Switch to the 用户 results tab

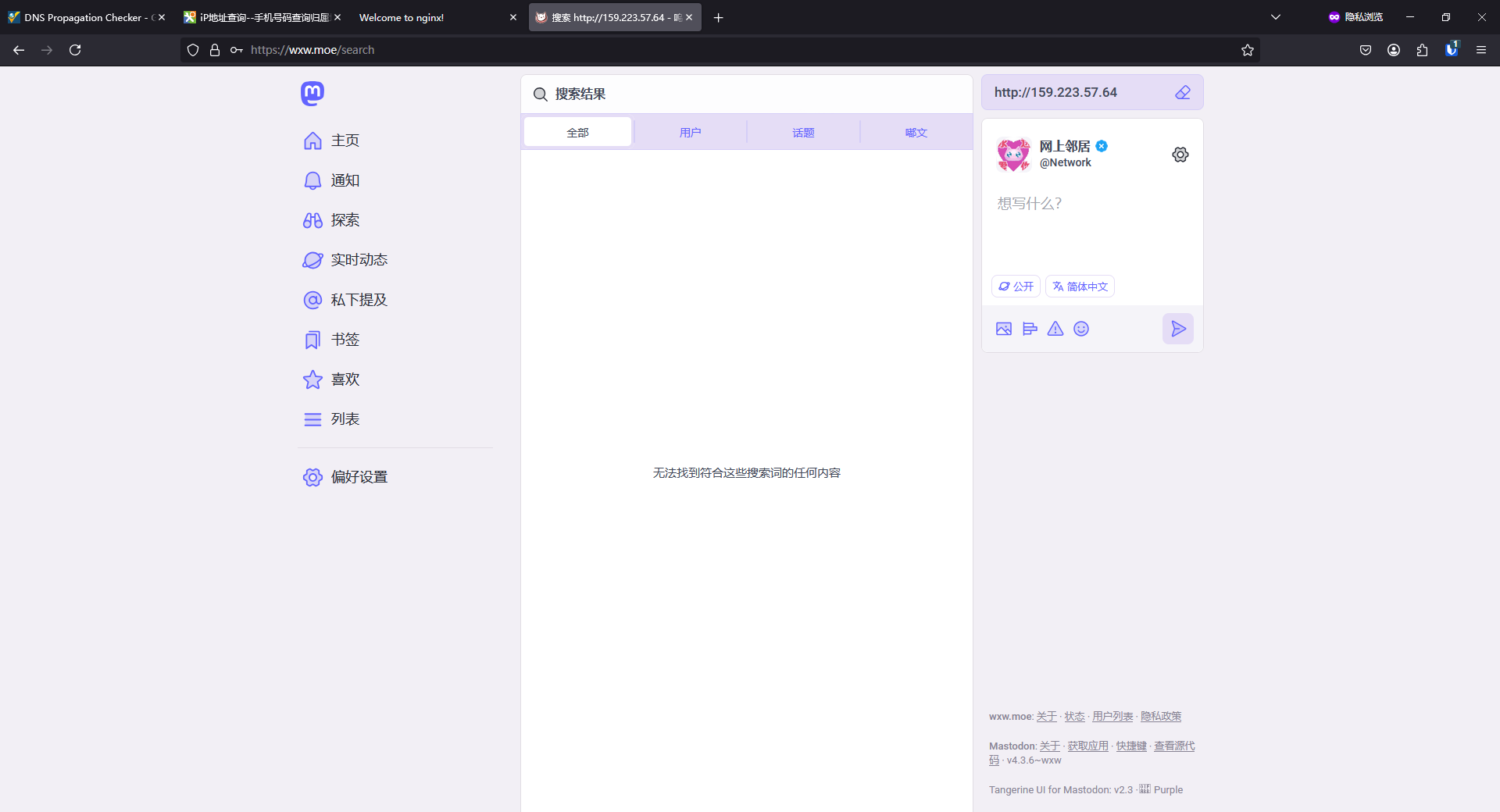coord(690,133)
